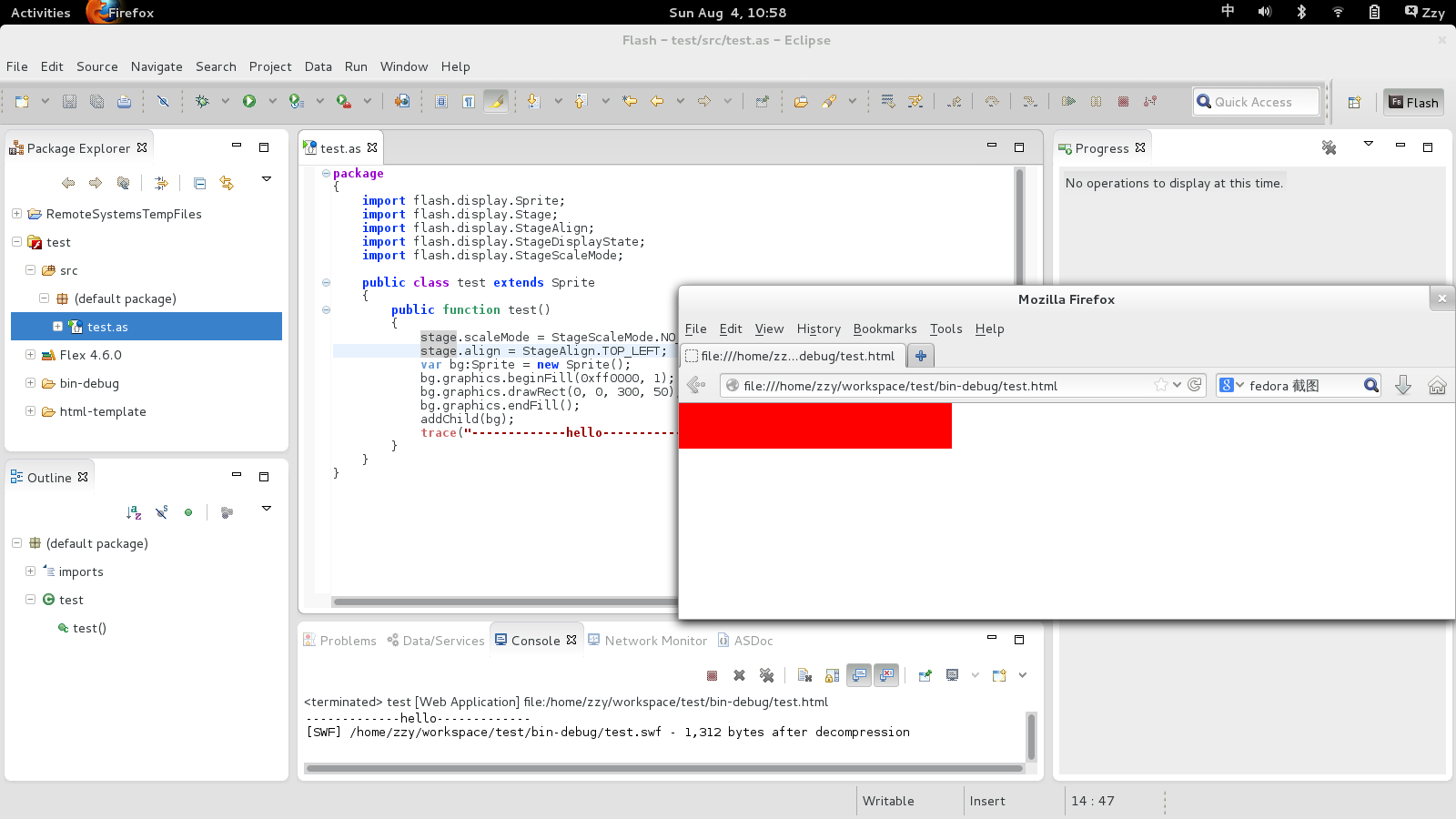Click Last Edit Location icon
Viewport: 1456px width, 819px height.
click(x=629, y=101)
